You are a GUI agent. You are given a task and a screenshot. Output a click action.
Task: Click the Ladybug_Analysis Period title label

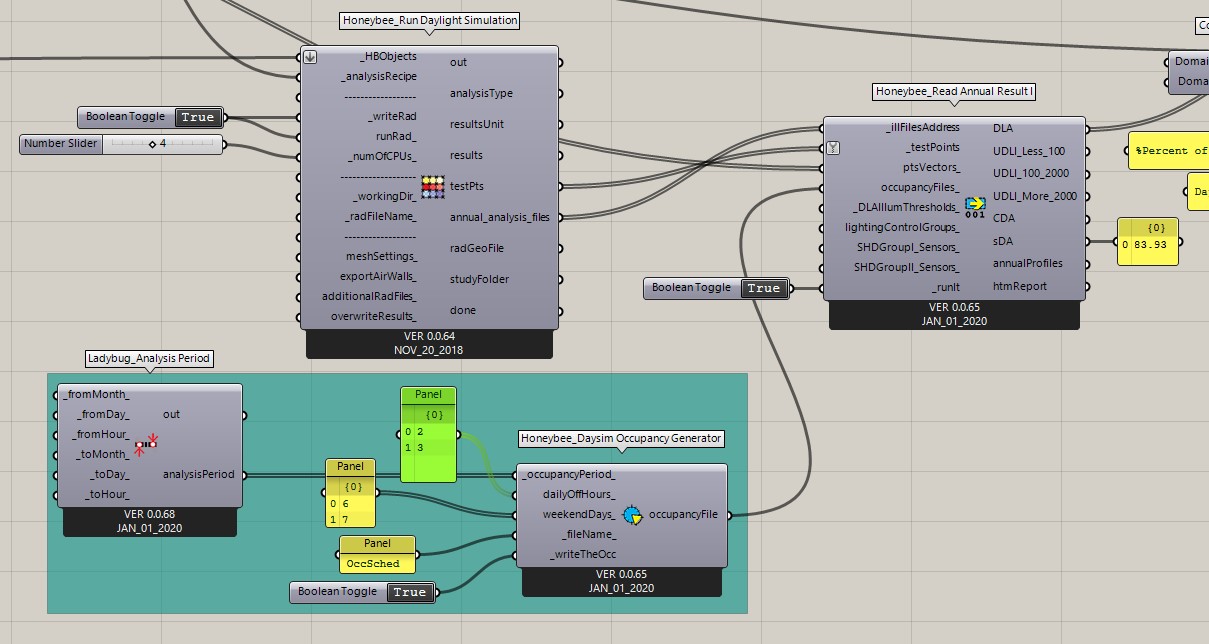point(150,358)
